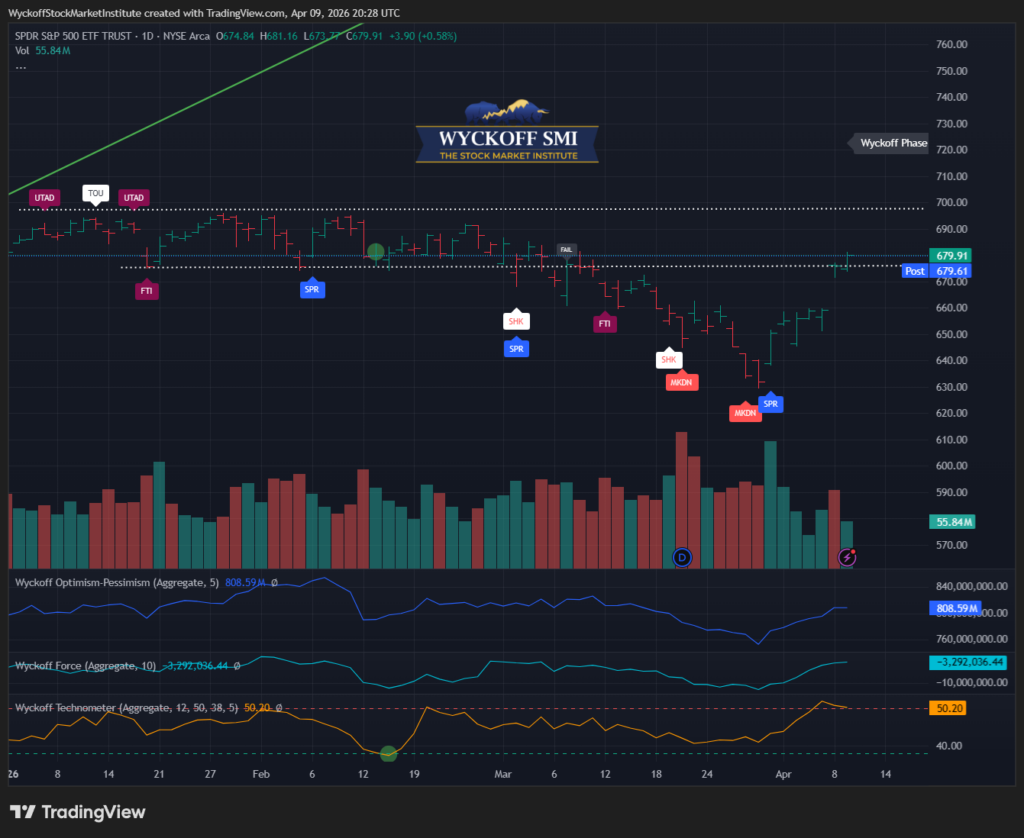Expand the collapsed indicator legend ellipsis
This screenshot has width=1024, height=838.
coord(20,67)
